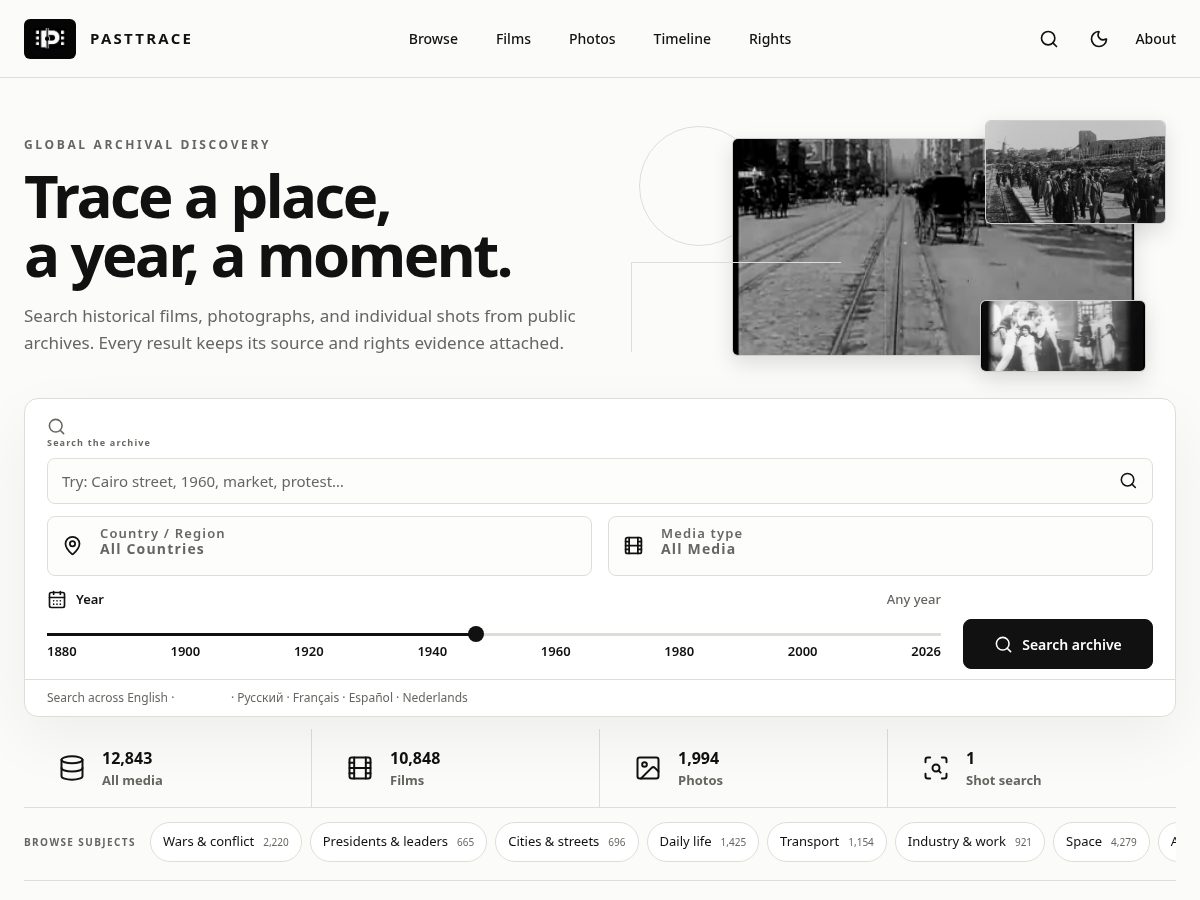Viewport: 1200px width, 900px height.
Task: Choose the Cities & streets subject chip
Action: pyautogui.click(x=567, y=842)
